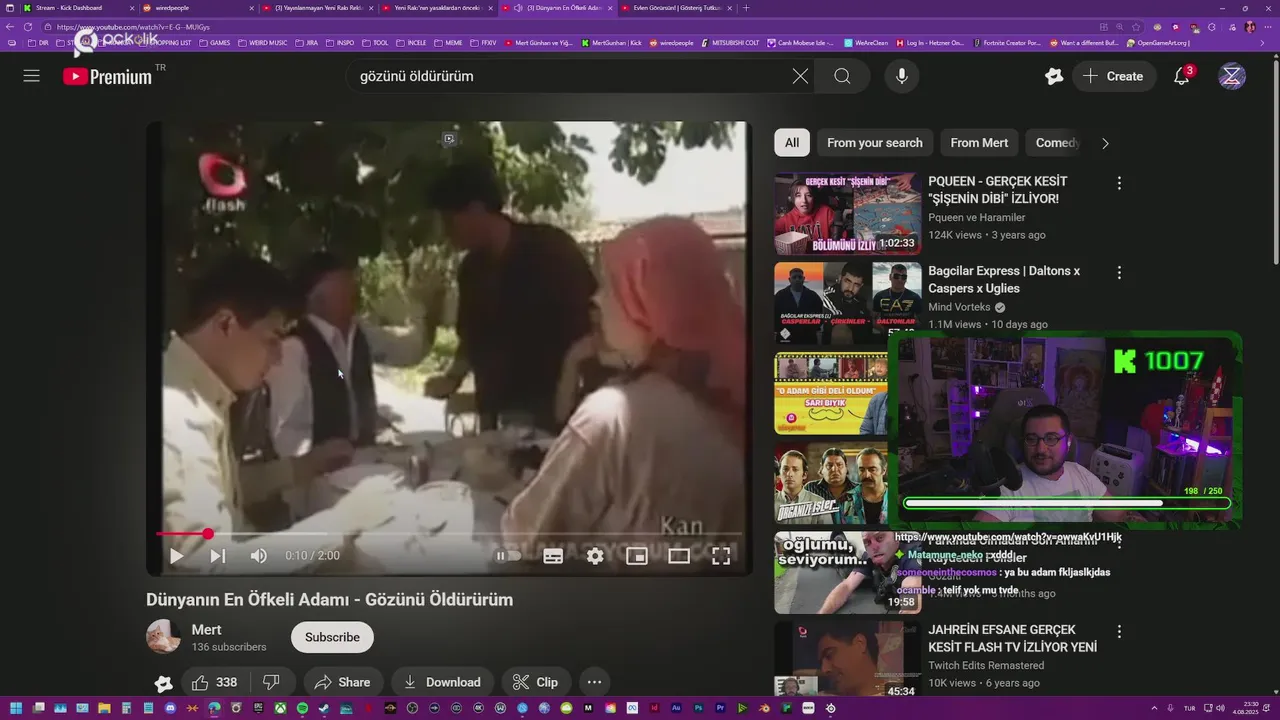The image size is (1280, 720).
Task: Share the video
Action: 343,682
